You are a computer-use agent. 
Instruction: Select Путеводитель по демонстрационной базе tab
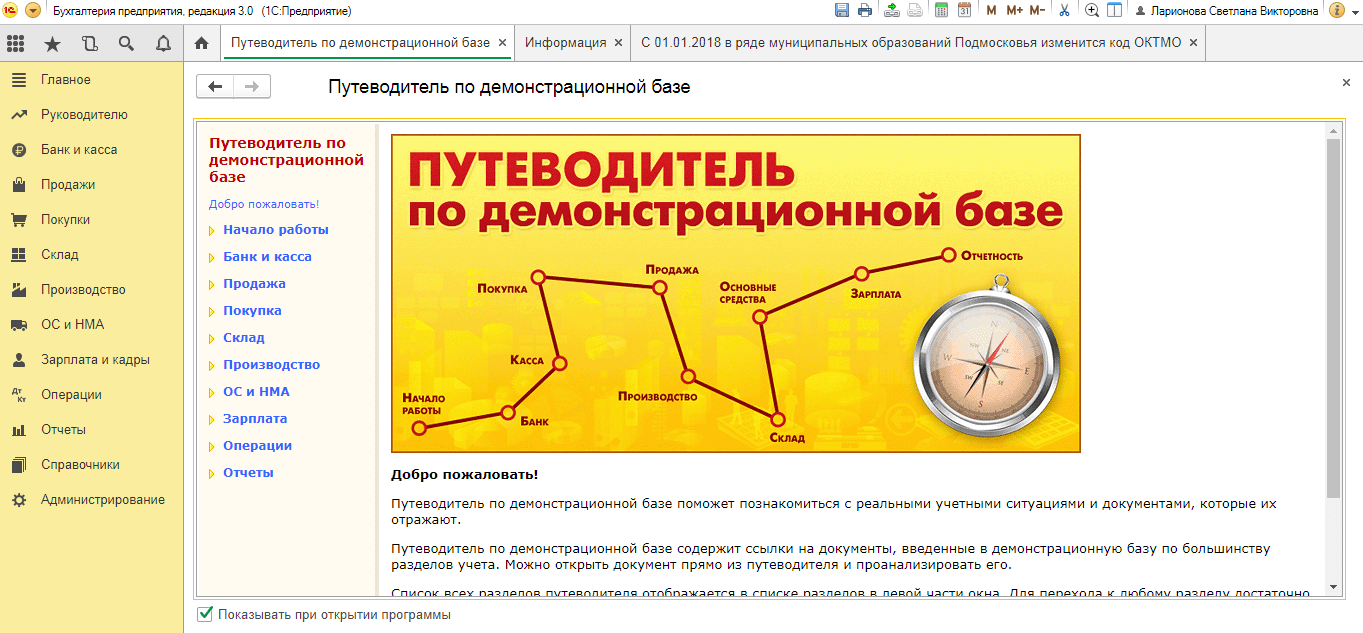360,43
